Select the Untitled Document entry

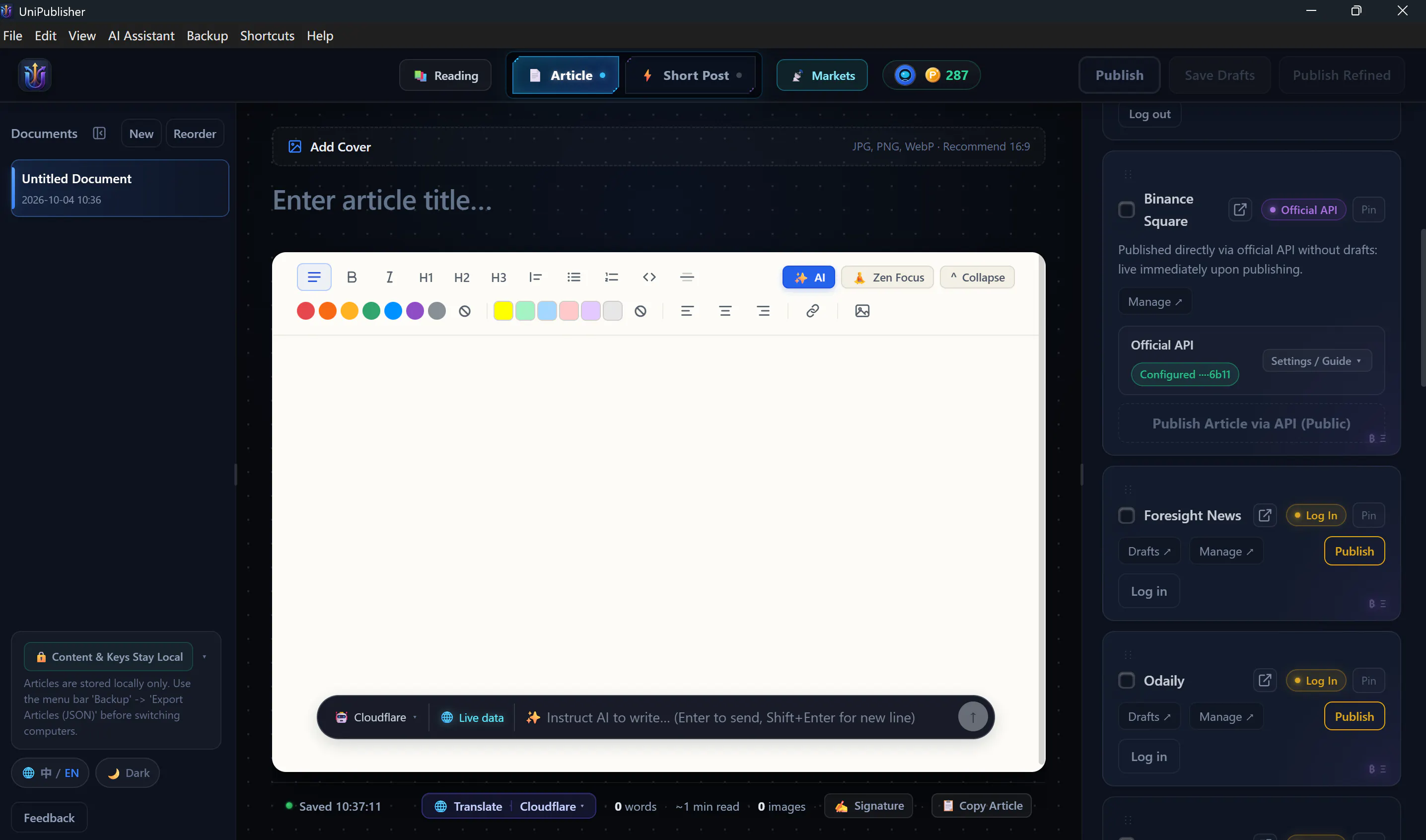(120, 189)
